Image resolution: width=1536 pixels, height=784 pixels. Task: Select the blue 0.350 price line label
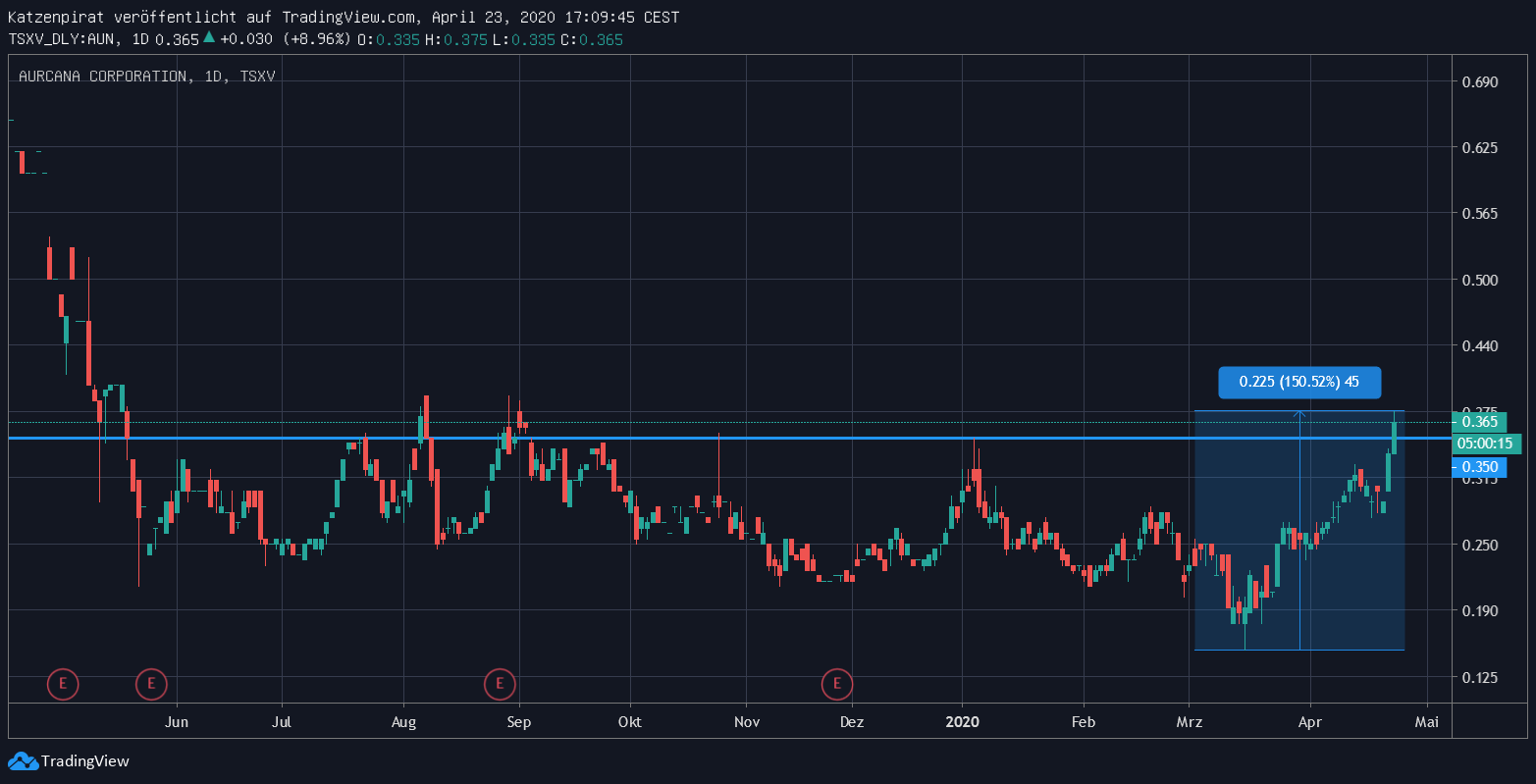1478,467
